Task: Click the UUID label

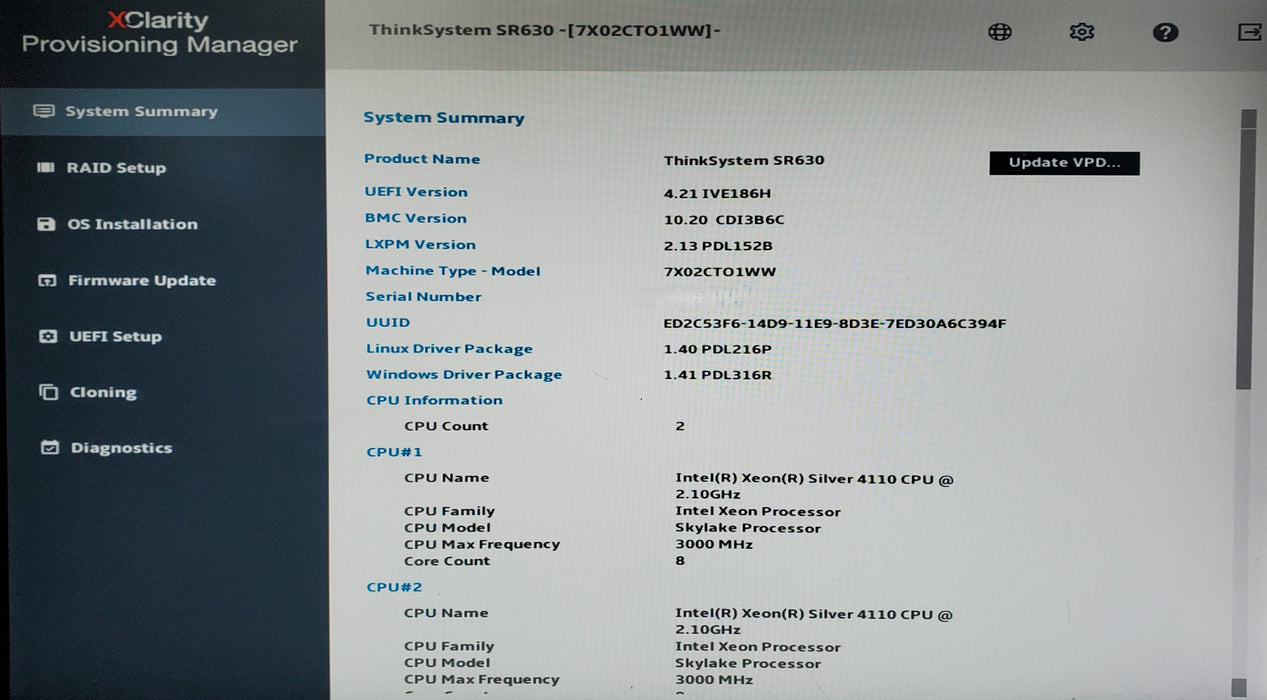Action: [x=388, y=323]
